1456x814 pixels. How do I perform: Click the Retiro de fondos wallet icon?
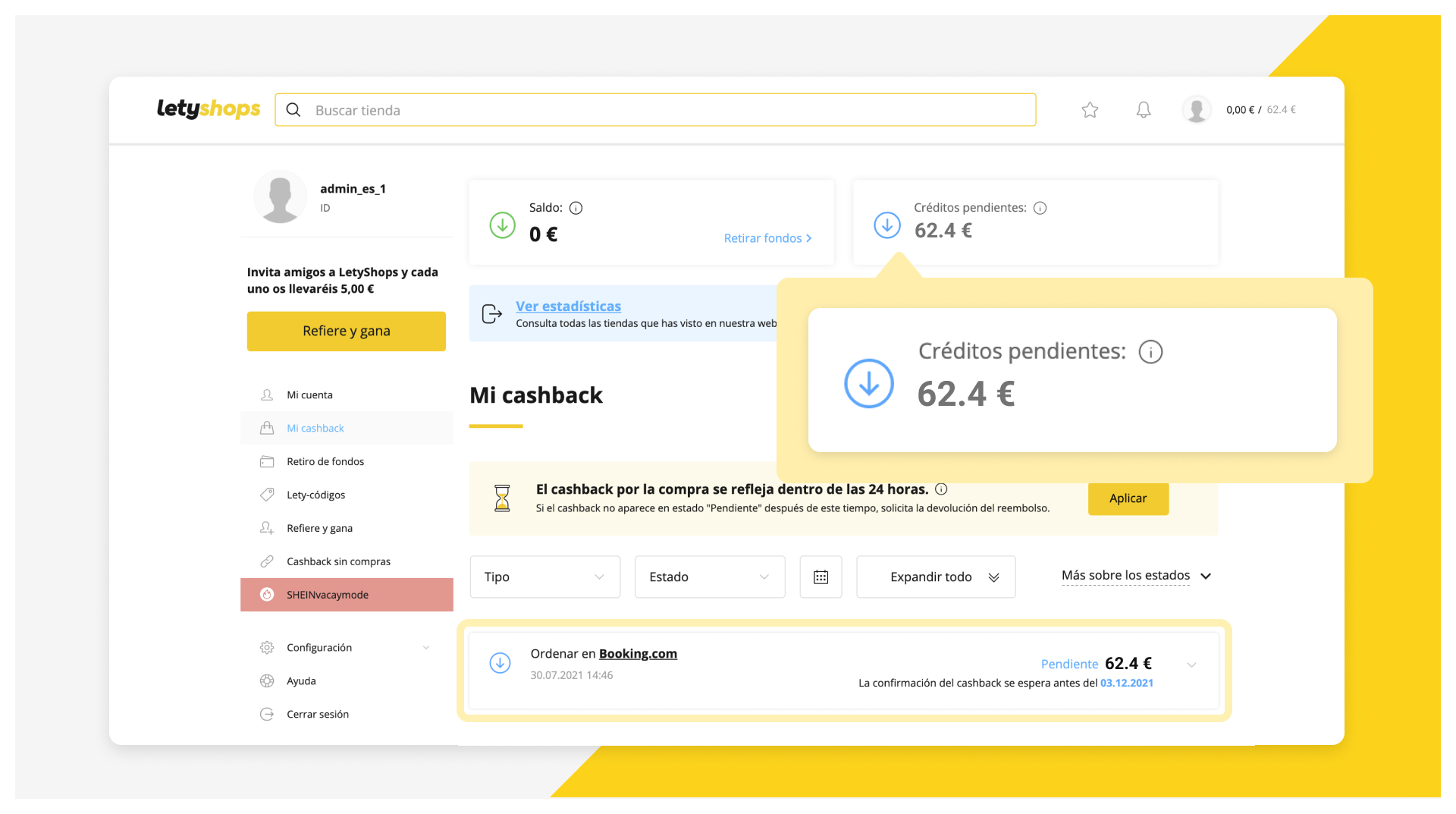click(x=267, y=462)
